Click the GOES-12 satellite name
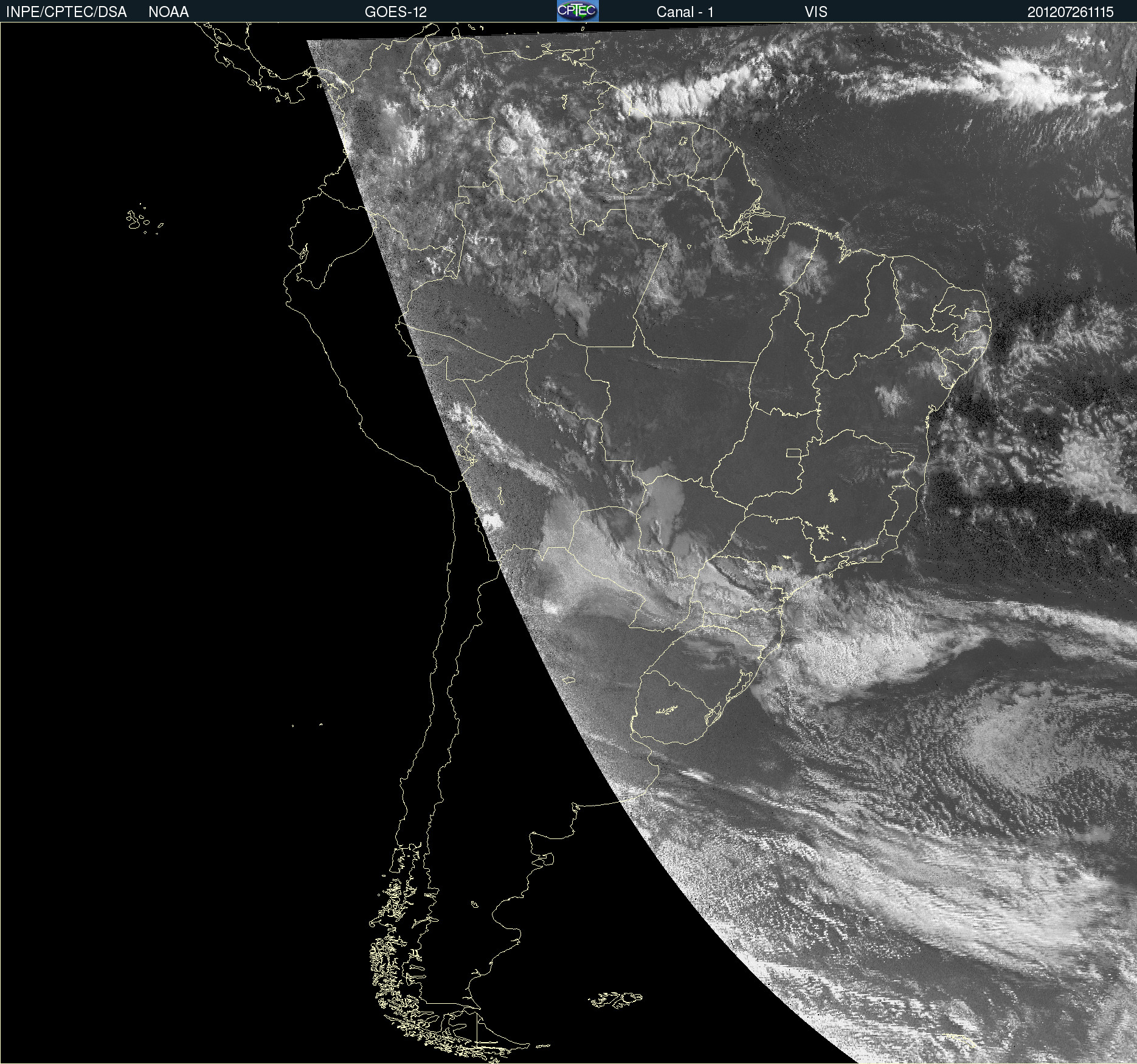This screenshot has width=1137, height=1064. 396,12
